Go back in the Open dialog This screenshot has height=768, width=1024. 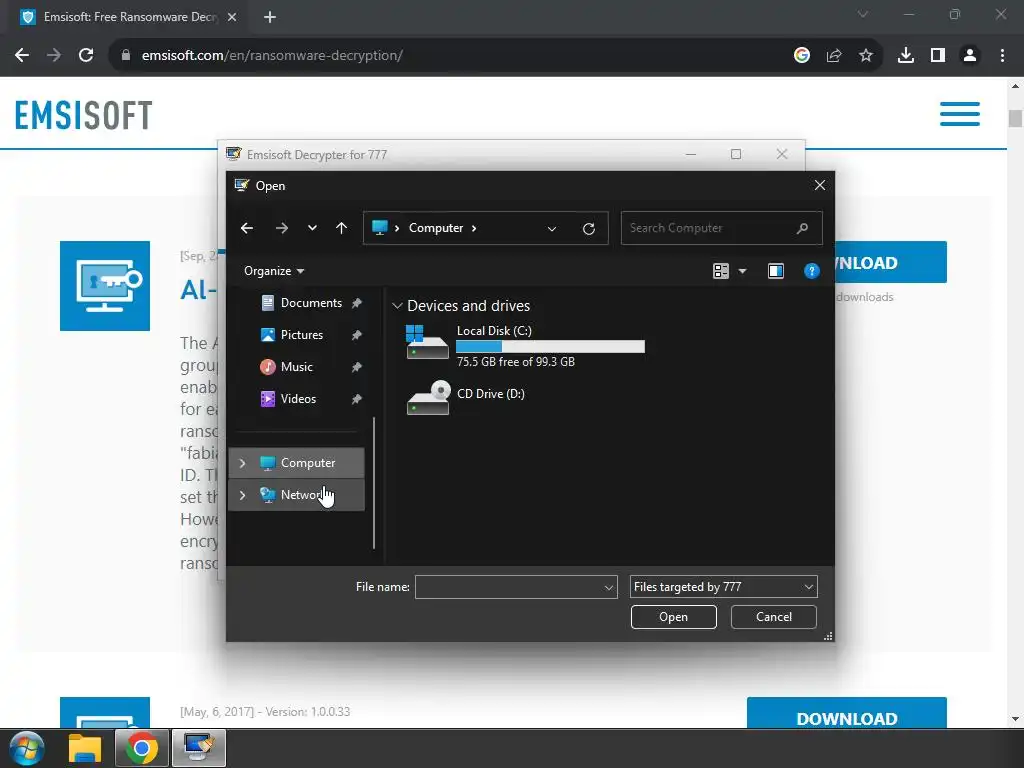(x=247, y=228)
